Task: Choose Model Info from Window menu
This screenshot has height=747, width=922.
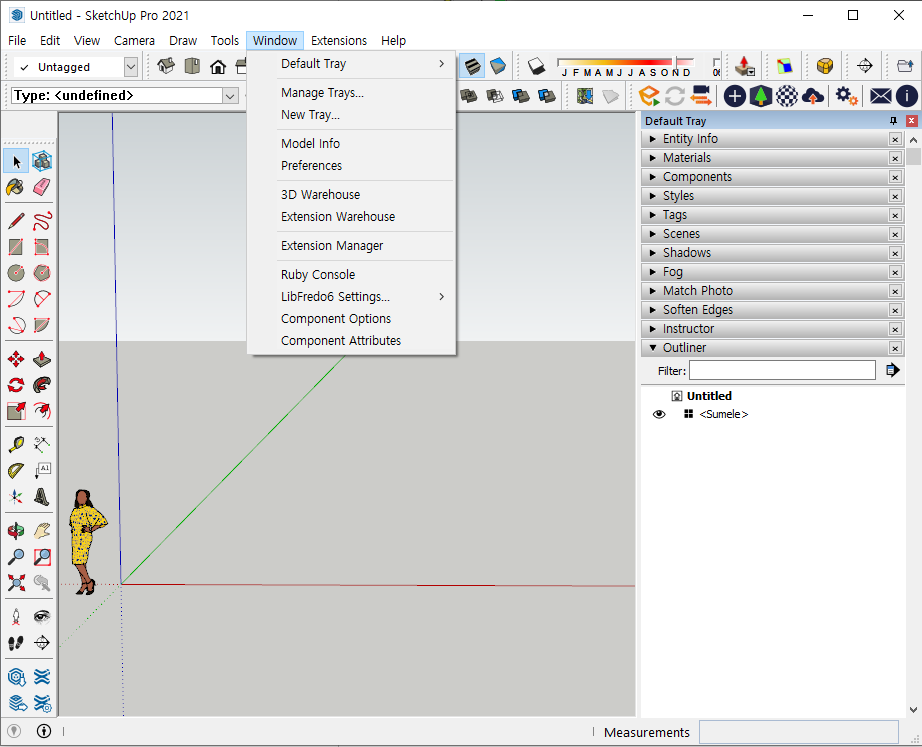Action: [x=352, y=144]
